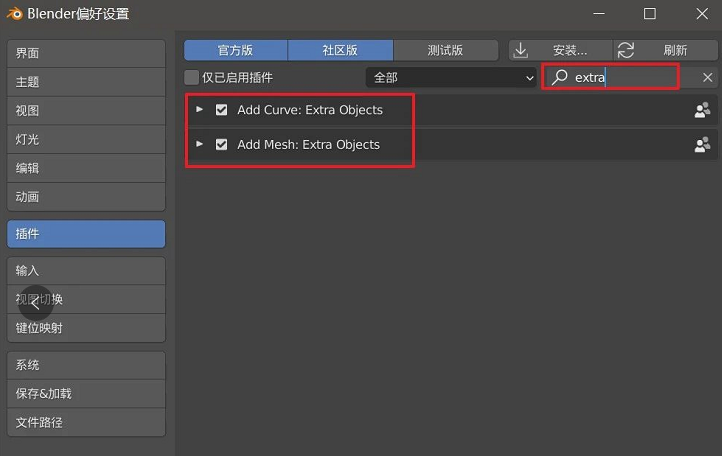Image resolution: width=722 pixels, height=456 pixels.
Task: Open the 键位映射 preferences section
Action: [x=86, y=328]
